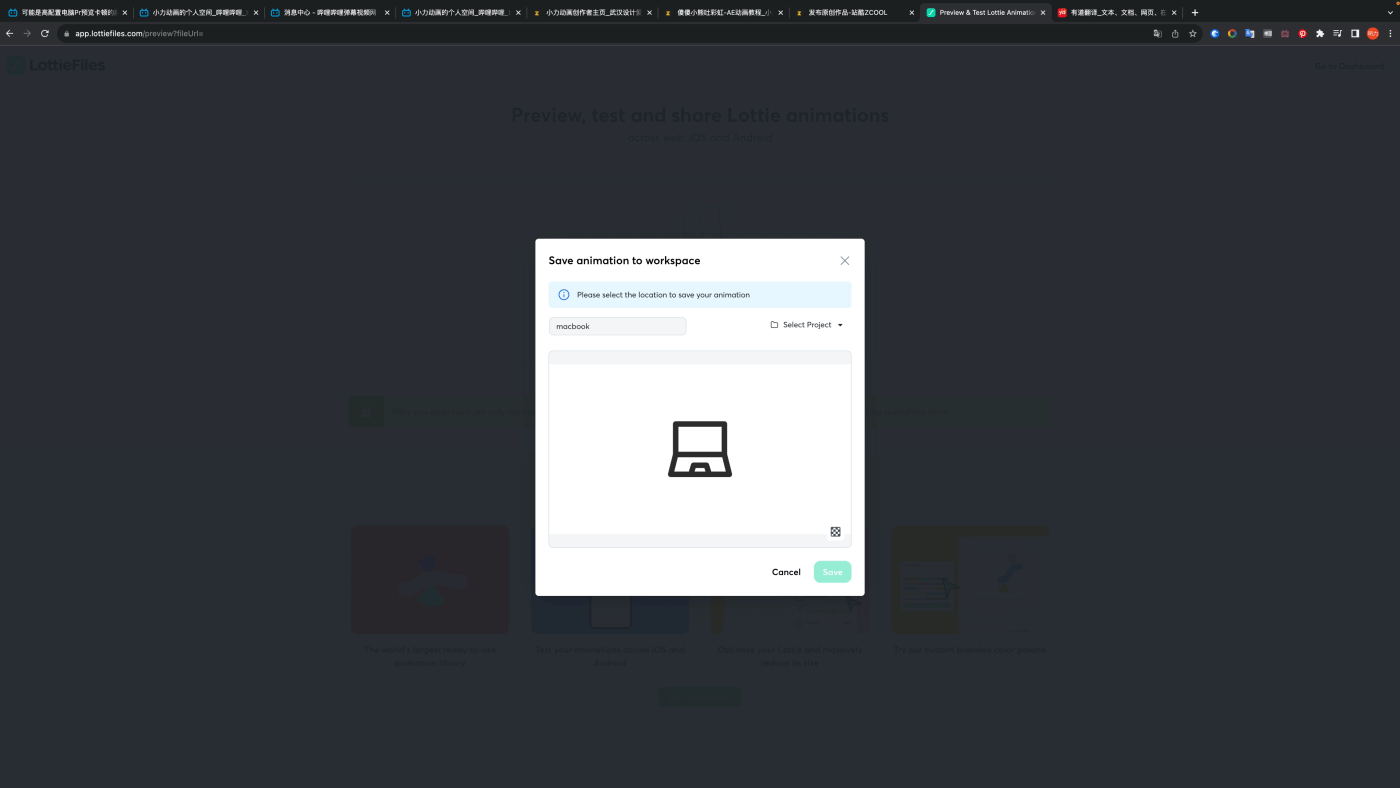Screen dimensions: 1400x788
Task: Click the Cancel button
Action: click(786, 572)
